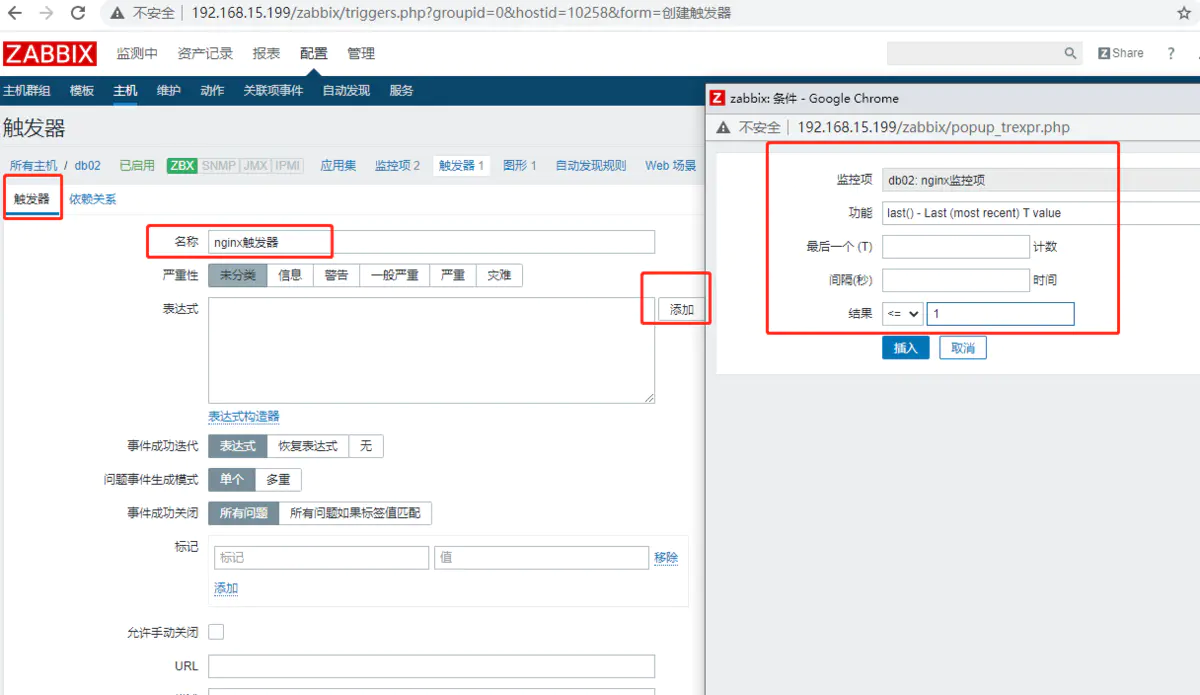Click the 结果 value field containing 1
This screenshot has width=1200, height=695.
[x=1000, y=314]
